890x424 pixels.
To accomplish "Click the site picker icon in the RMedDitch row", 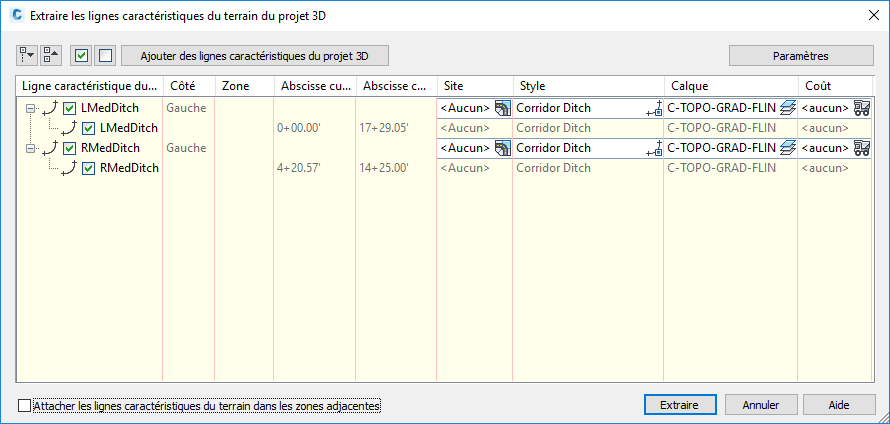I will click(x=503, y=148).
